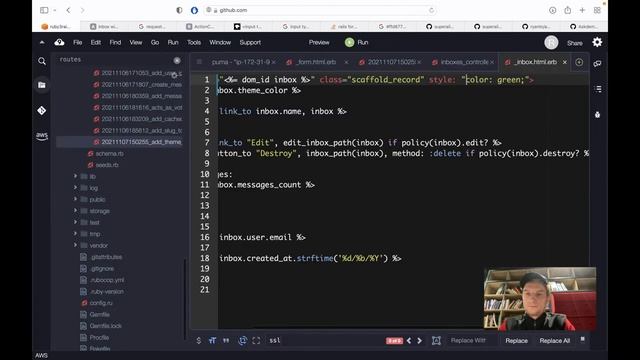Toggle whole word search option
The height and width of the screenshot is (360, 640).
click(226, 340)
